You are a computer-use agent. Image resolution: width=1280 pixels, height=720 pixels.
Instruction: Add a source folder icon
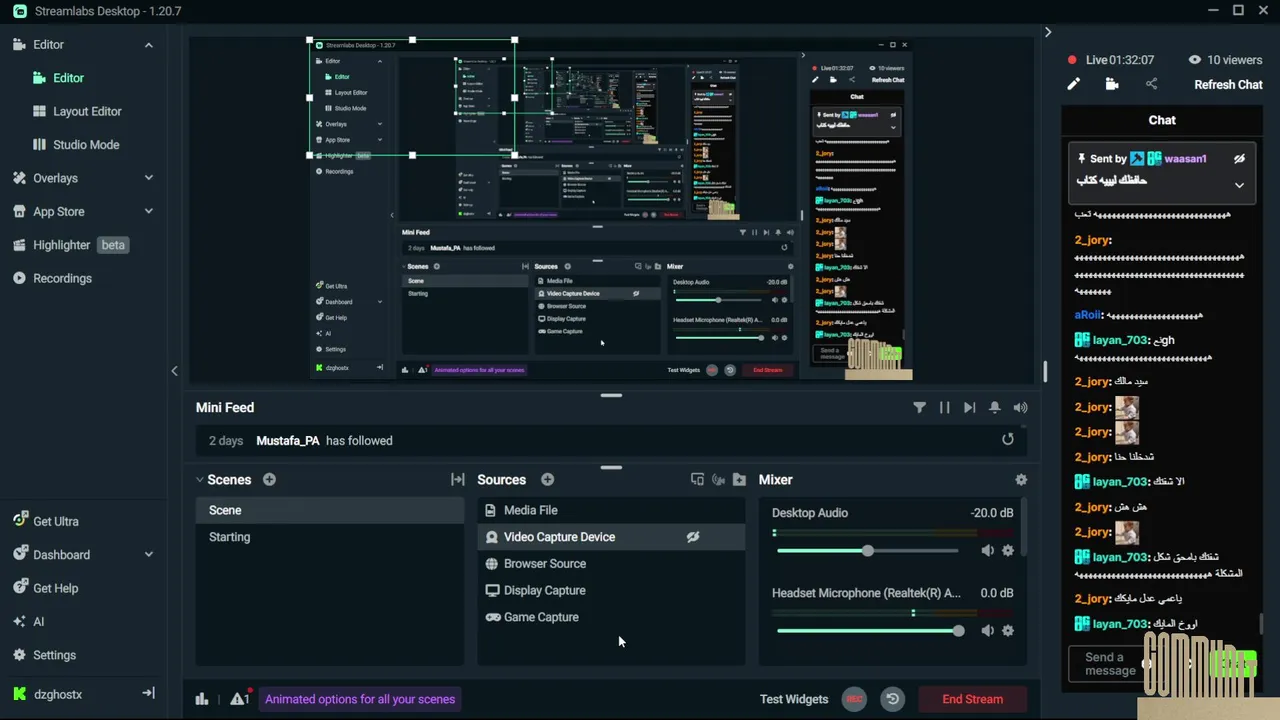click(739, 480)
